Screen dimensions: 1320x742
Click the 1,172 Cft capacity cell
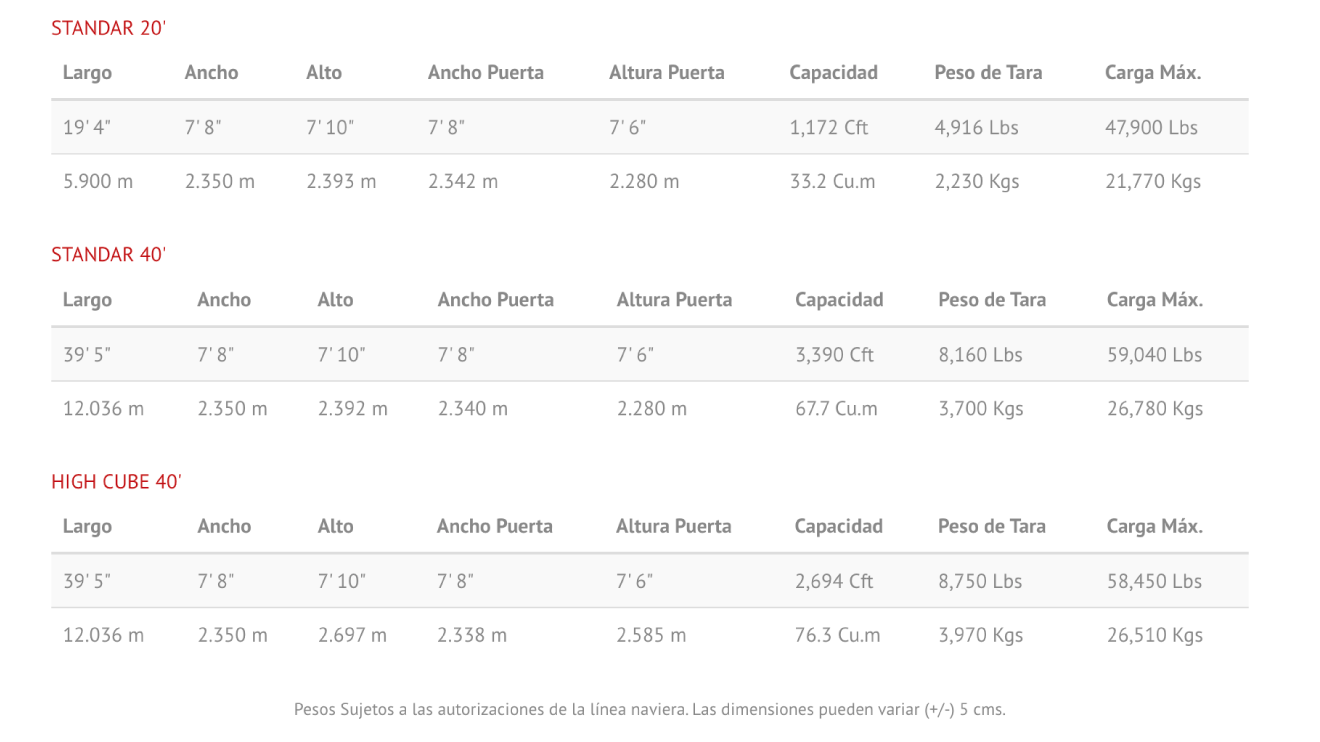click(x=828, y=128)
